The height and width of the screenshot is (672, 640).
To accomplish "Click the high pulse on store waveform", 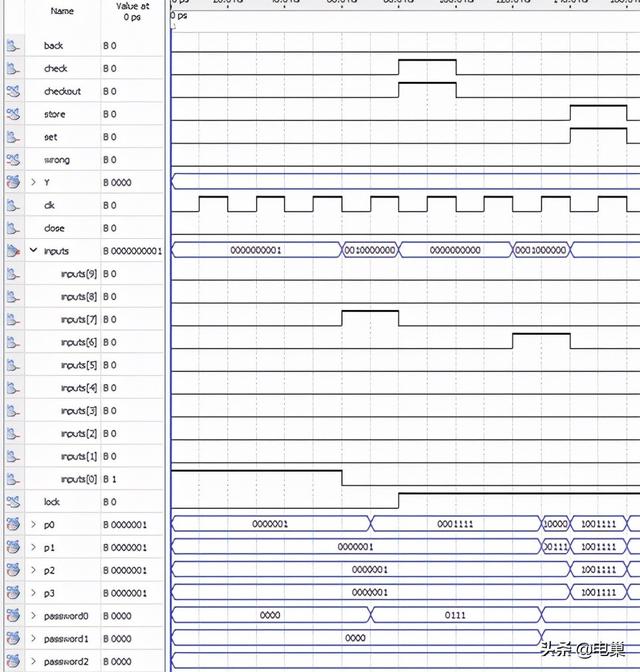I will click(x=598, y=113).
